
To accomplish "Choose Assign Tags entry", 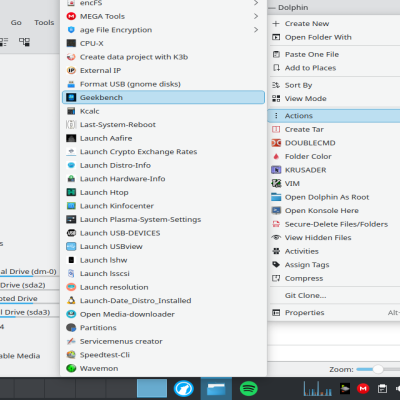I will pyautogui.click(x=334, y=265).
